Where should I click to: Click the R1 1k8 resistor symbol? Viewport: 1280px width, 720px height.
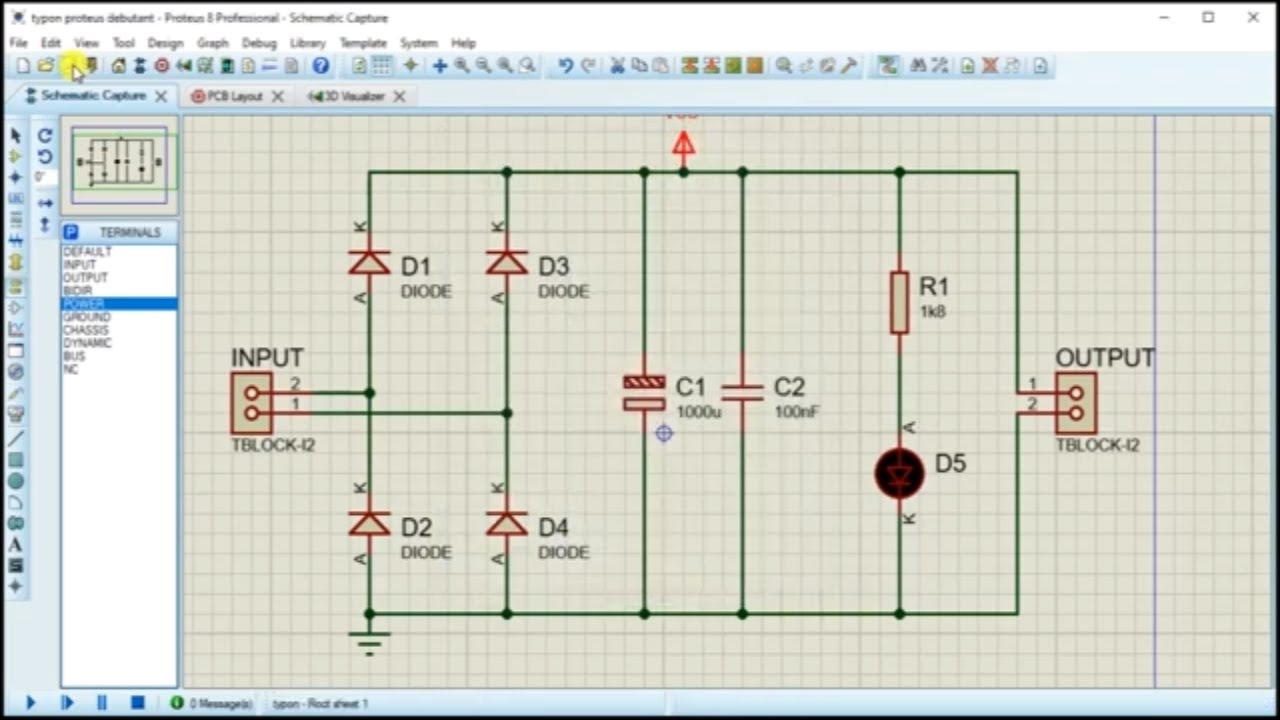pos(899,302)
